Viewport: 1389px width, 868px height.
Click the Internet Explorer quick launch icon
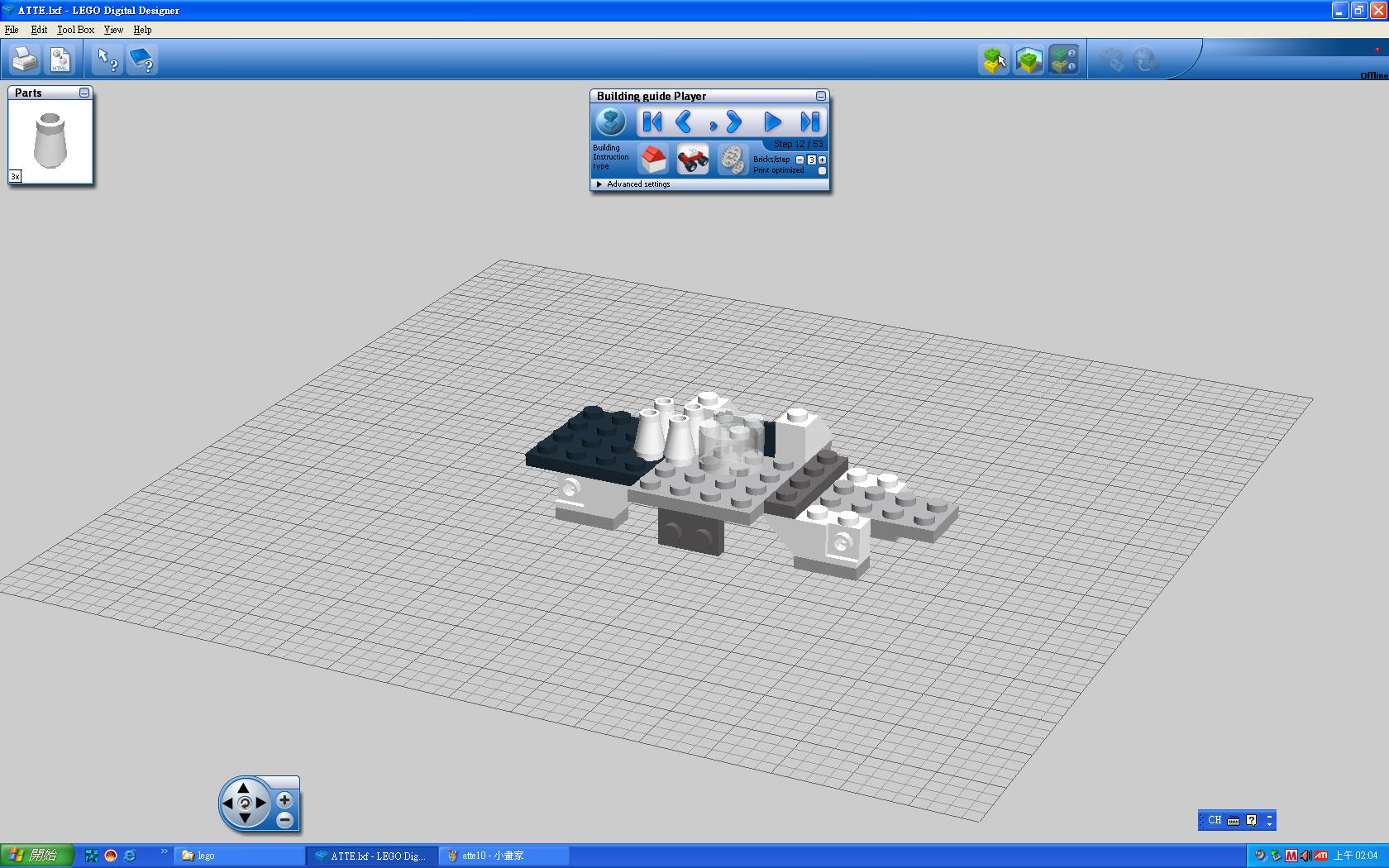[x=130, y=856]
